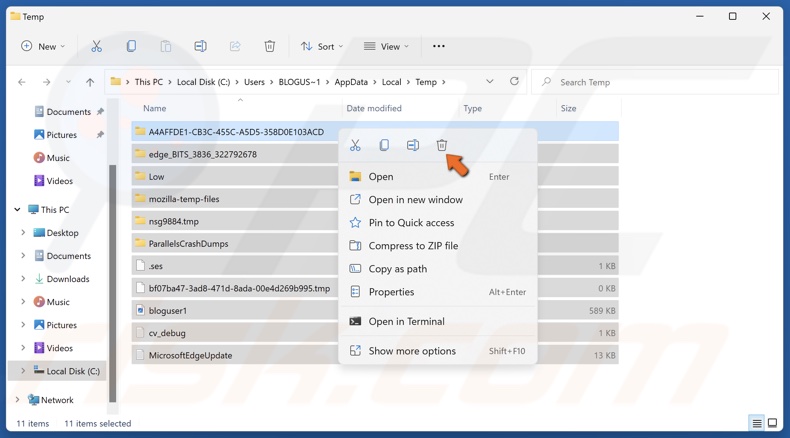Screen dimensions: 790x438
Task: Click into the Search Temp field
Action: [x=655, y=82]
